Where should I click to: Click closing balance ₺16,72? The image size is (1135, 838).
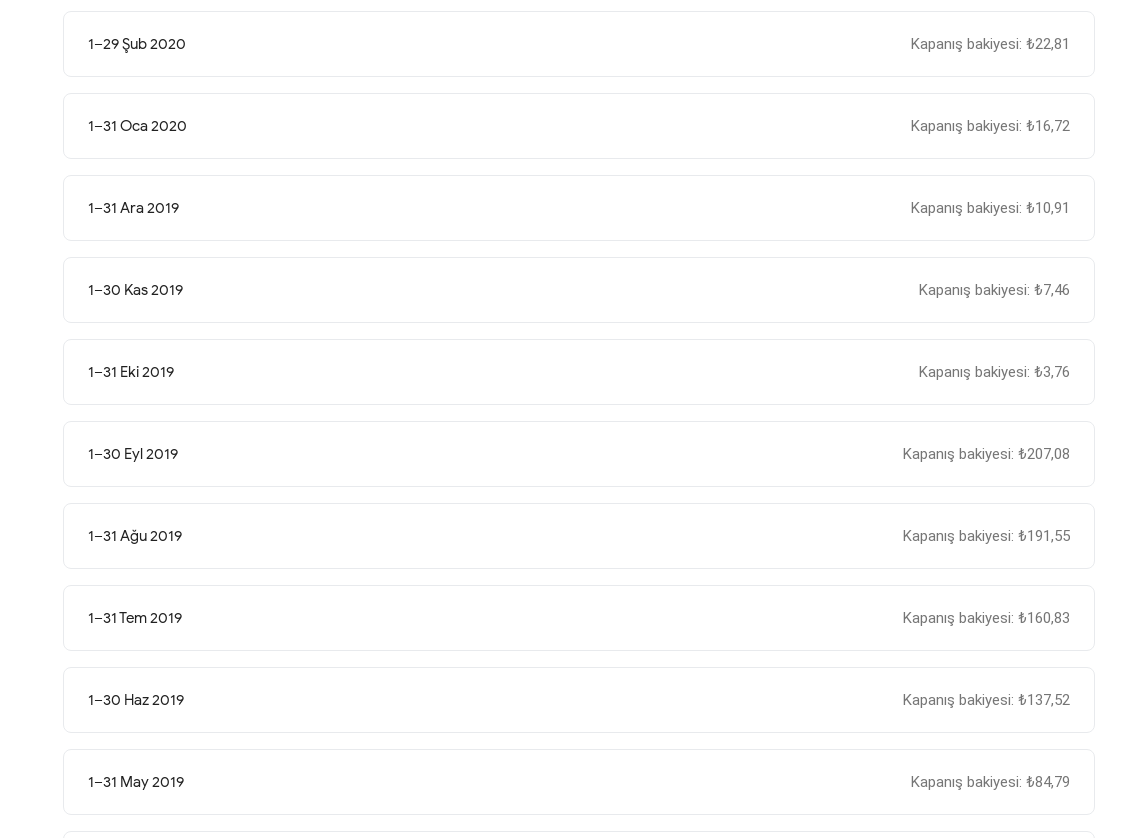coord(990,126)
